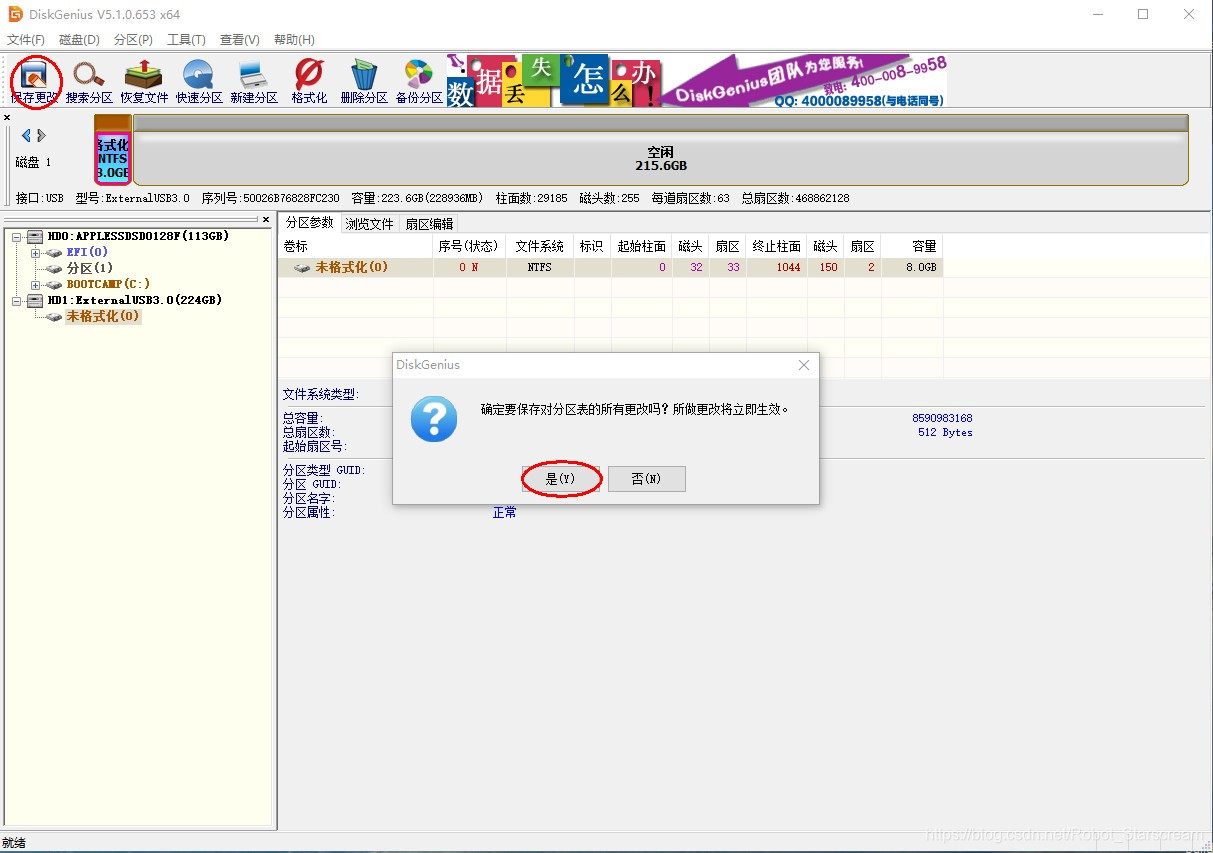Viewport: 1213px width, 853px height.
Task: Click the 容量 column header
Action: [912, 246]
